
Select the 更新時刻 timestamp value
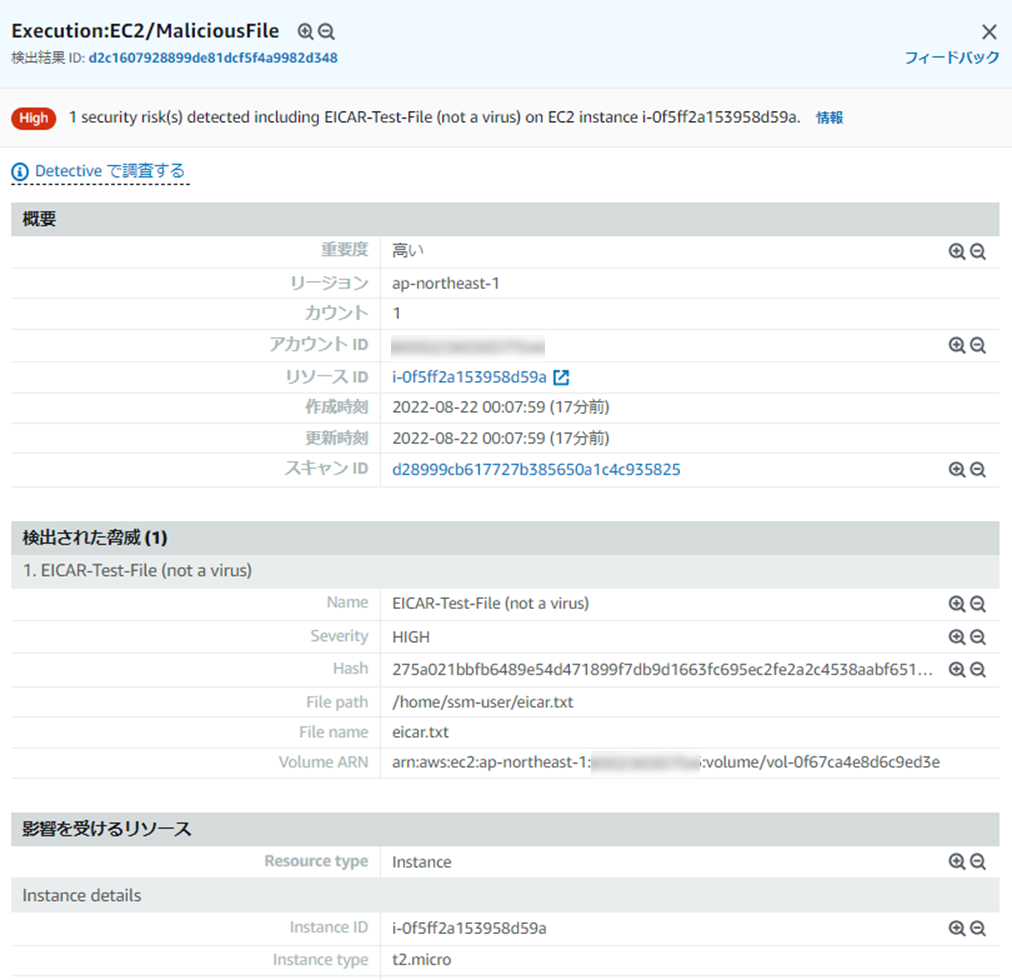501,438
